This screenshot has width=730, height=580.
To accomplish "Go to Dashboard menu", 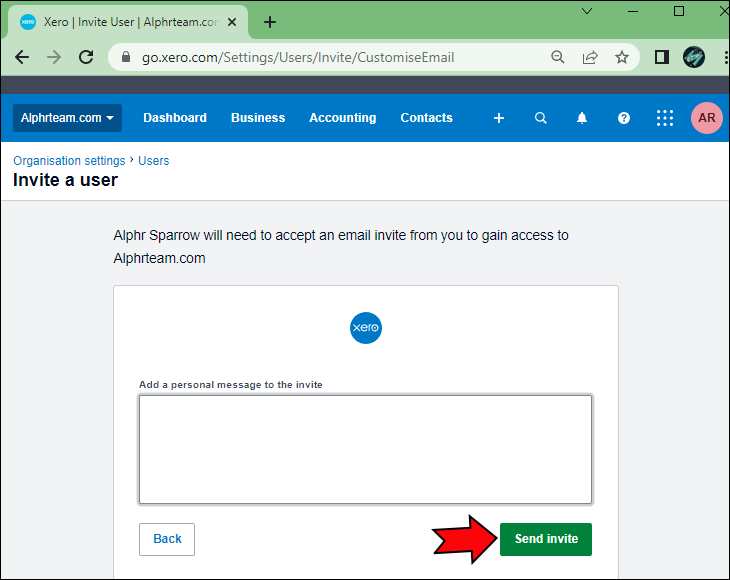I will click(x=175, y=118).
